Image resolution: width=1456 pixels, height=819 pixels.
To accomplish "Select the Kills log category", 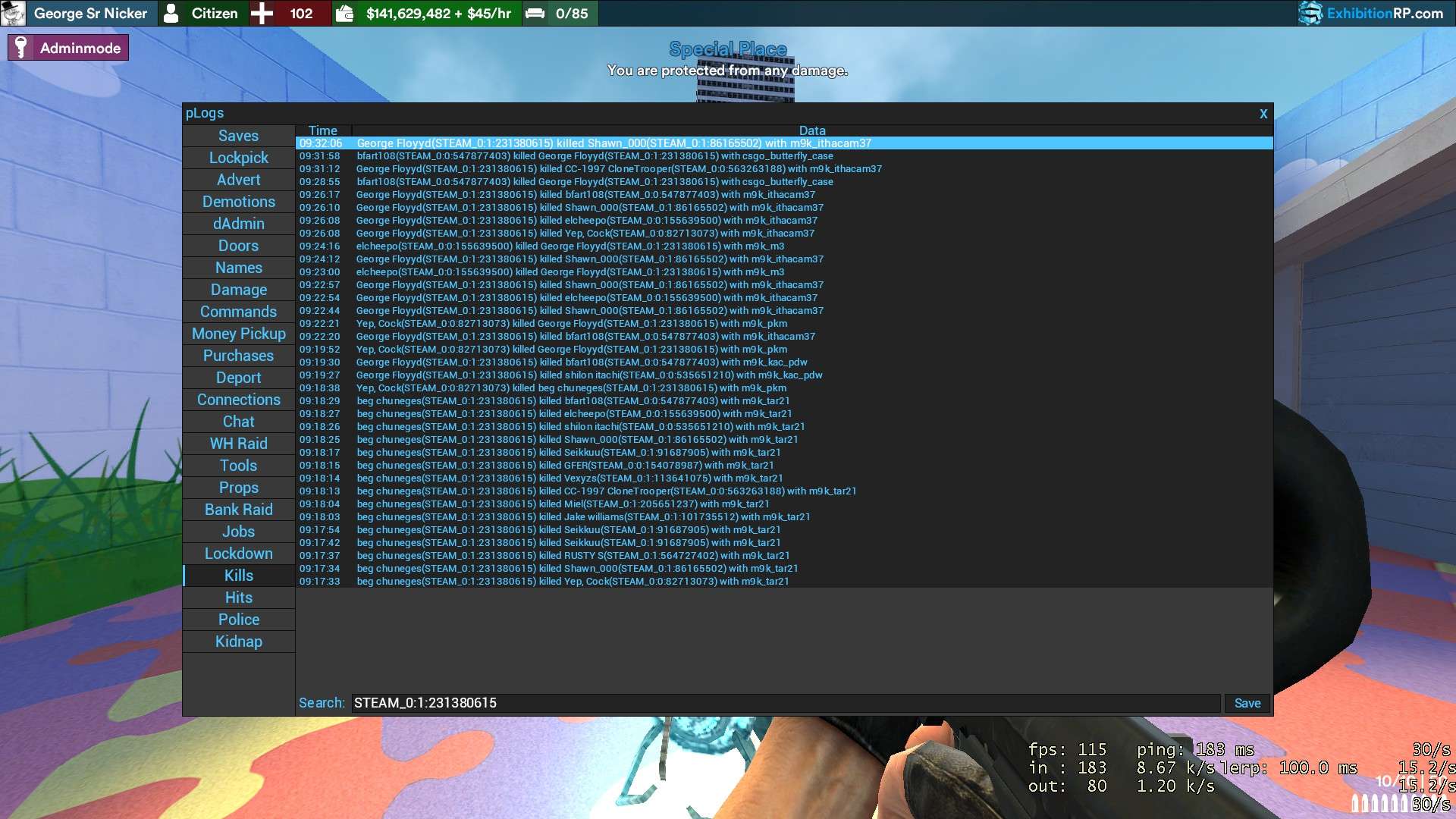I will tap(239, 576).
